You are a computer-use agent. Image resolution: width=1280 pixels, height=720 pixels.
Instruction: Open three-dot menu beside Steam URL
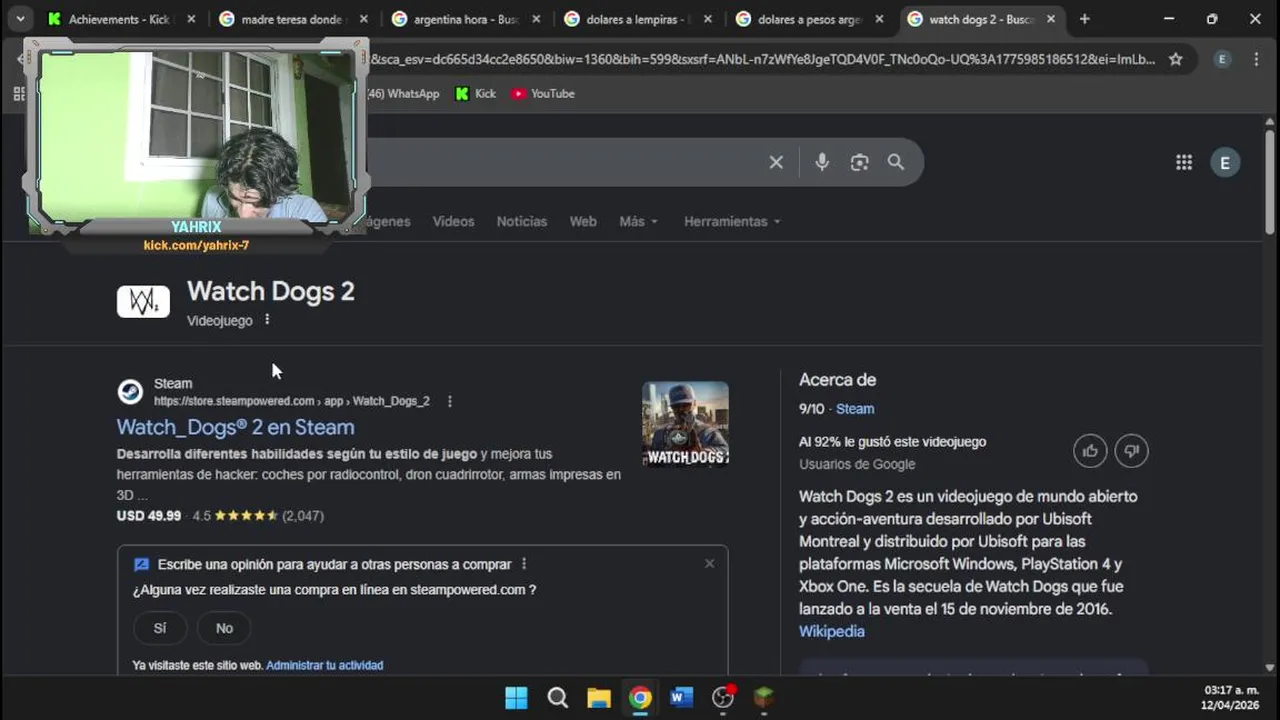pyautogui.click(x=449, y=401)
